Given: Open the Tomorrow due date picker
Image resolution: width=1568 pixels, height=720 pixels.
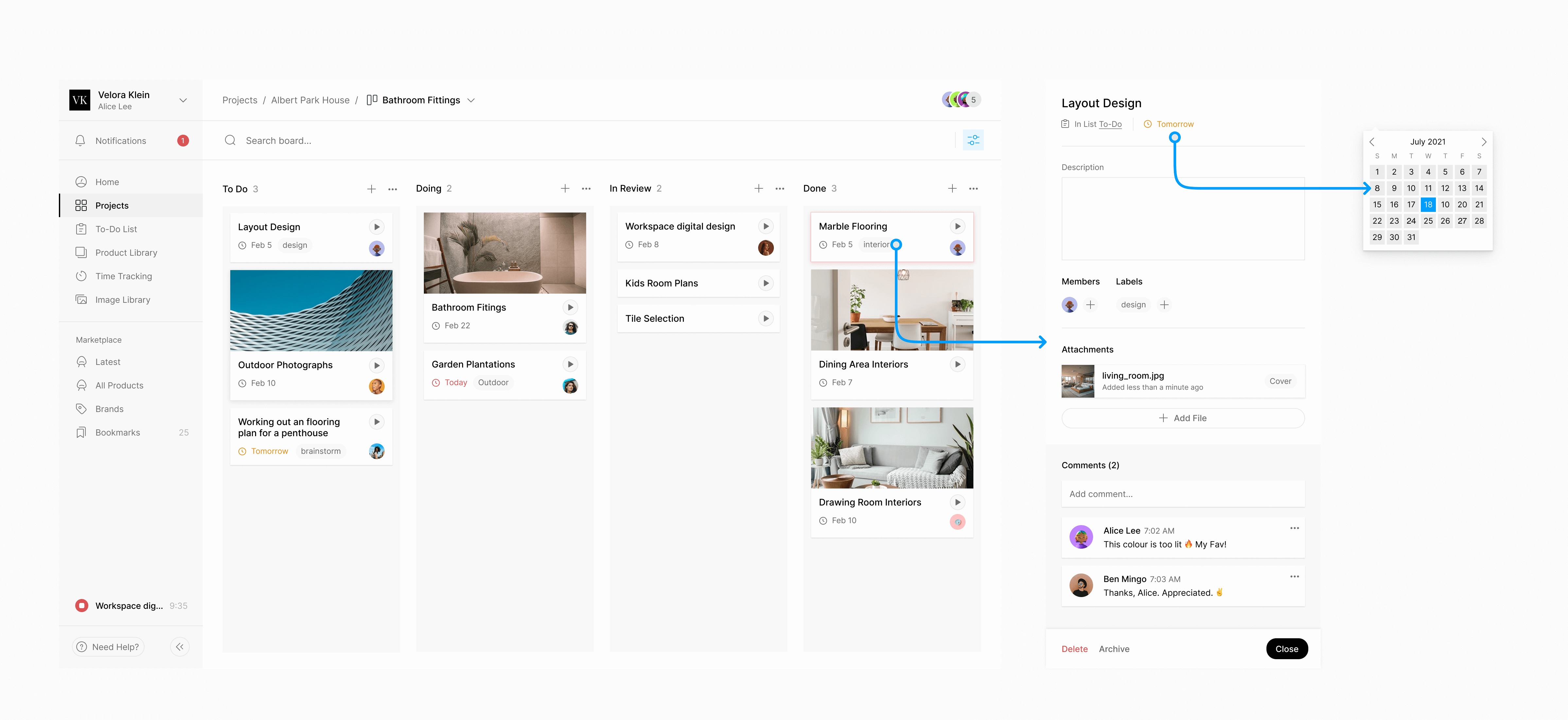Looking at the screenshot, I should (x=1169, y=124).
